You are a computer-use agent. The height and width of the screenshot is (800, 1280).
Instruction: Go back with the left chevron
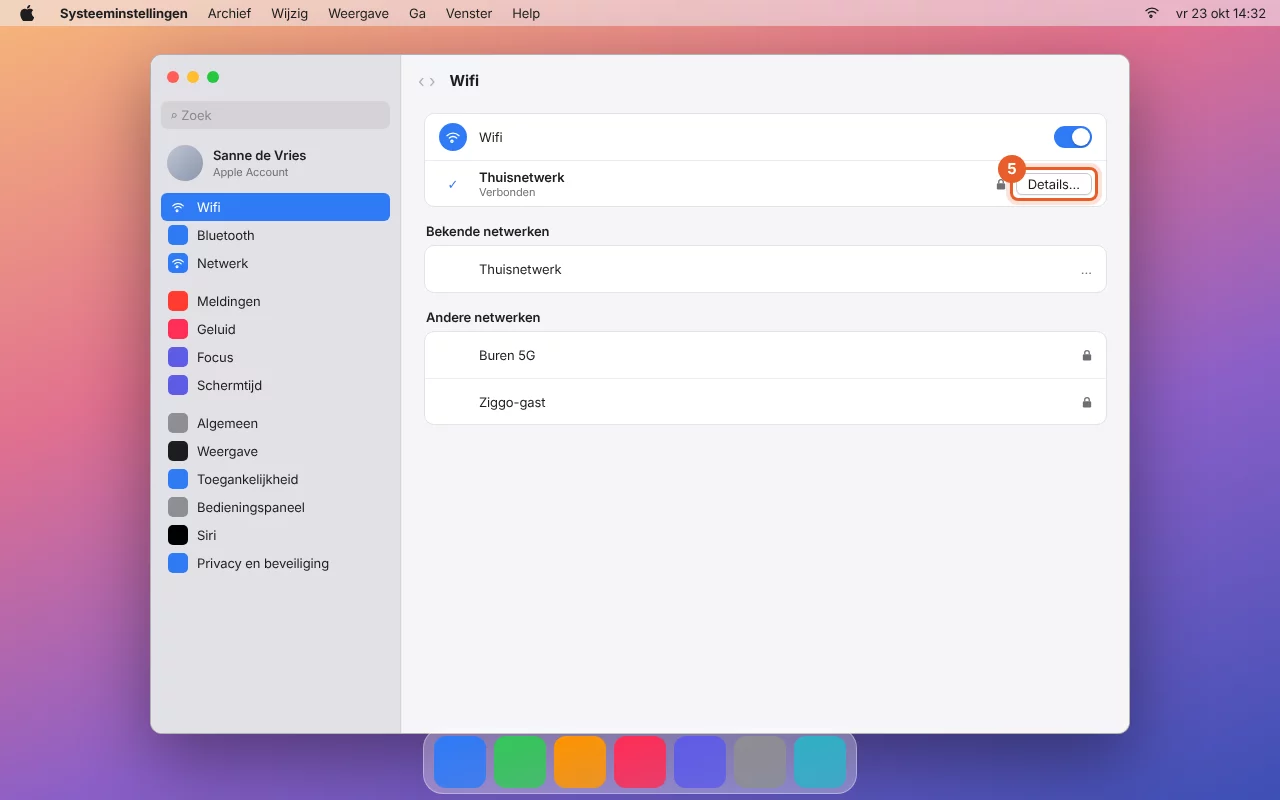point(422,81)
